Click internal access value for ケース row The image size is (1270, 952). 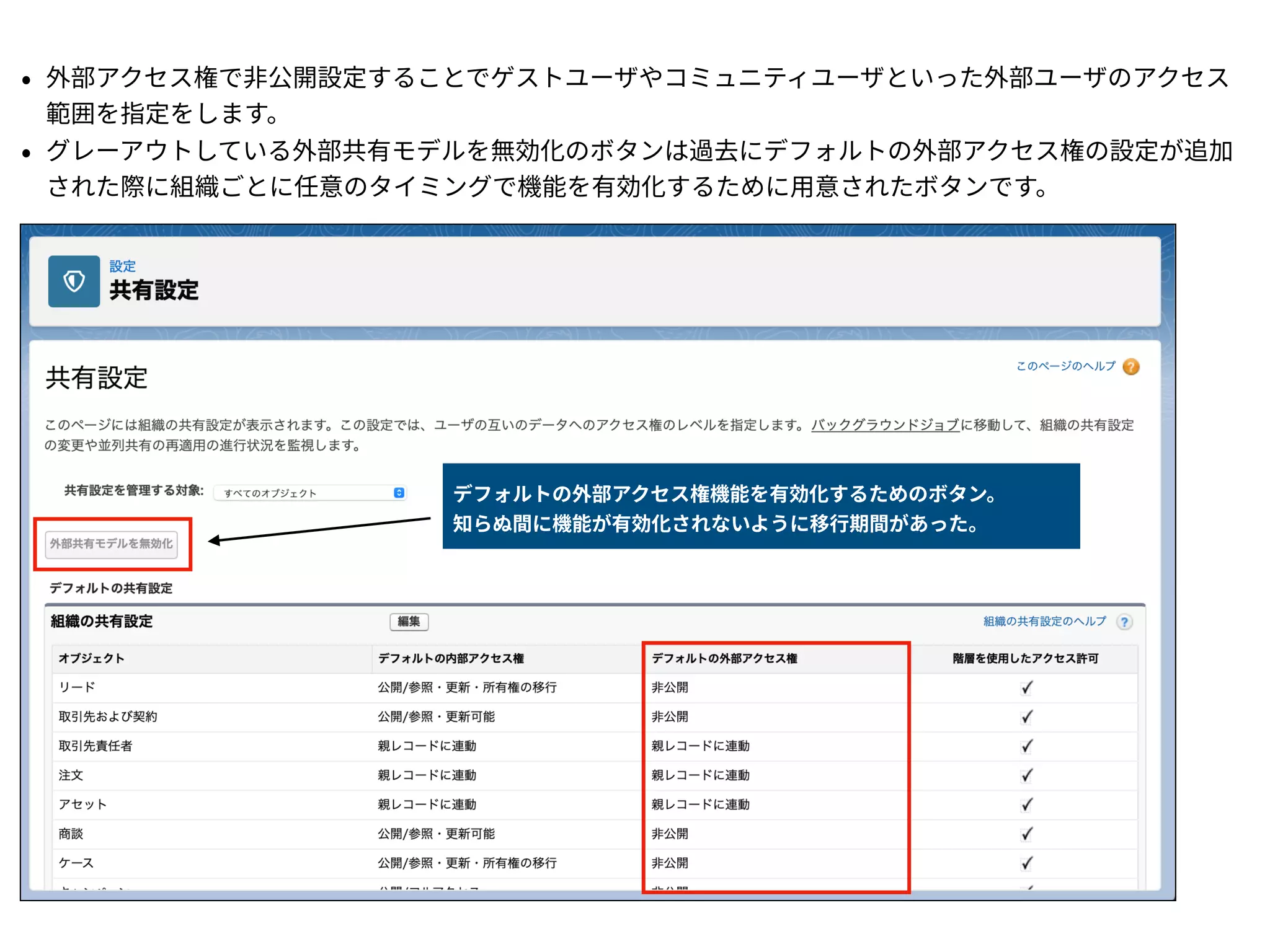(467, 863)
